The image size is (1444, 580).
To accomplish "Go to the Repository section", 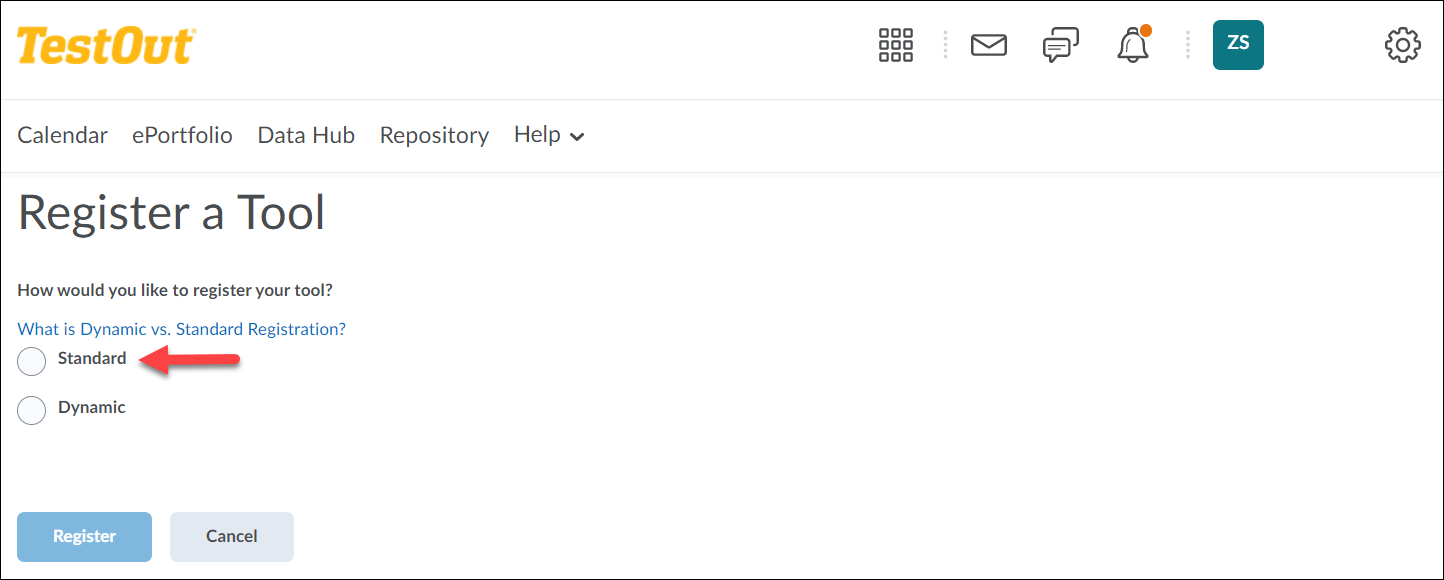I will [434, 134].
